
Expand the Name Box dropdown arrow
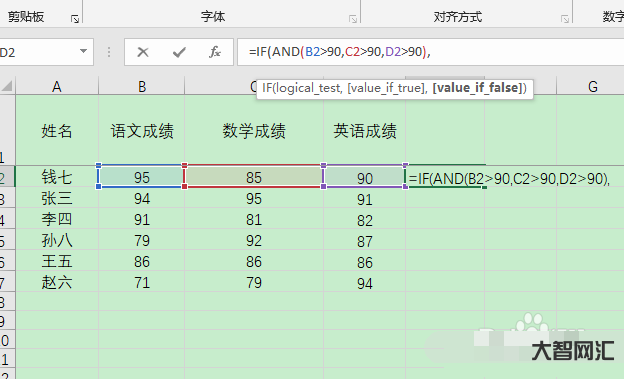[x=83, y=51]
